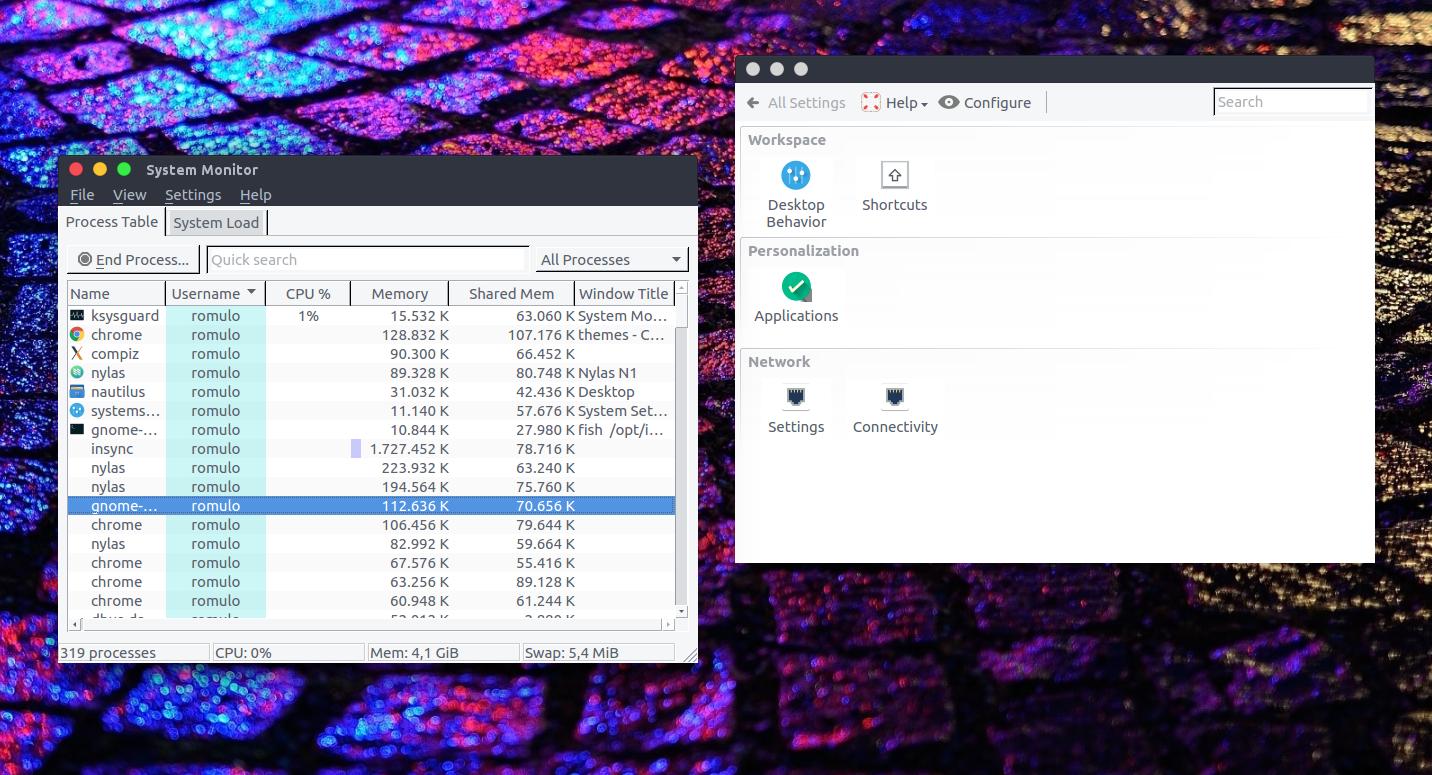Go back to All Settings

click(796, 103)
